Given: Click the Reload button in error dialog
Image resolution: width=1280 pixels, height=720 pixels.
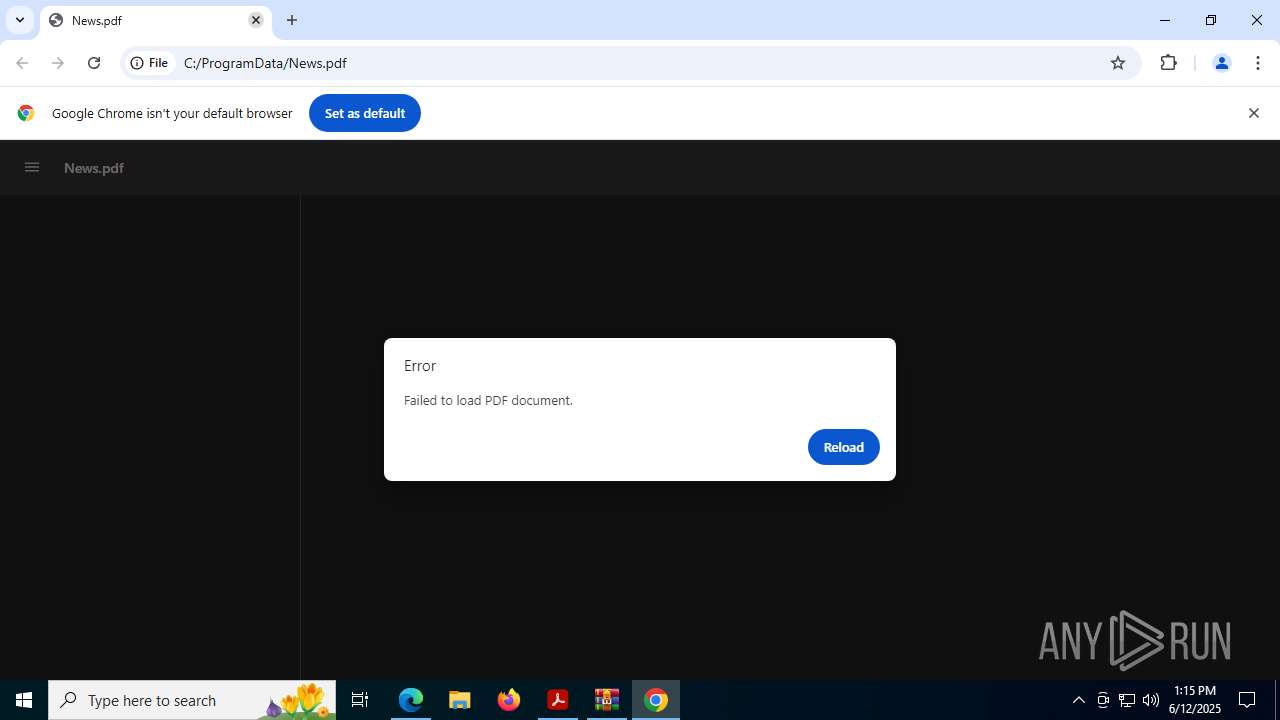Looking at the screenshot, I should (843, 447).
